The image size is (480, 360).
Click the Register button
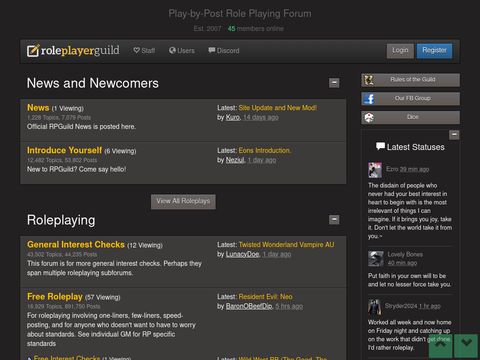(x=434, y=51)
